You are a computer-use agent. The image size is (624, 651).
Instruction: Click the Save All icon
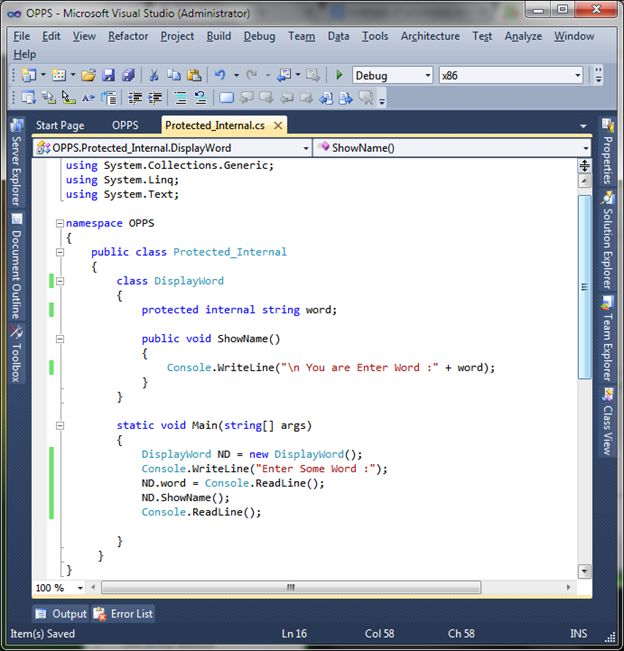click(129, 75)
